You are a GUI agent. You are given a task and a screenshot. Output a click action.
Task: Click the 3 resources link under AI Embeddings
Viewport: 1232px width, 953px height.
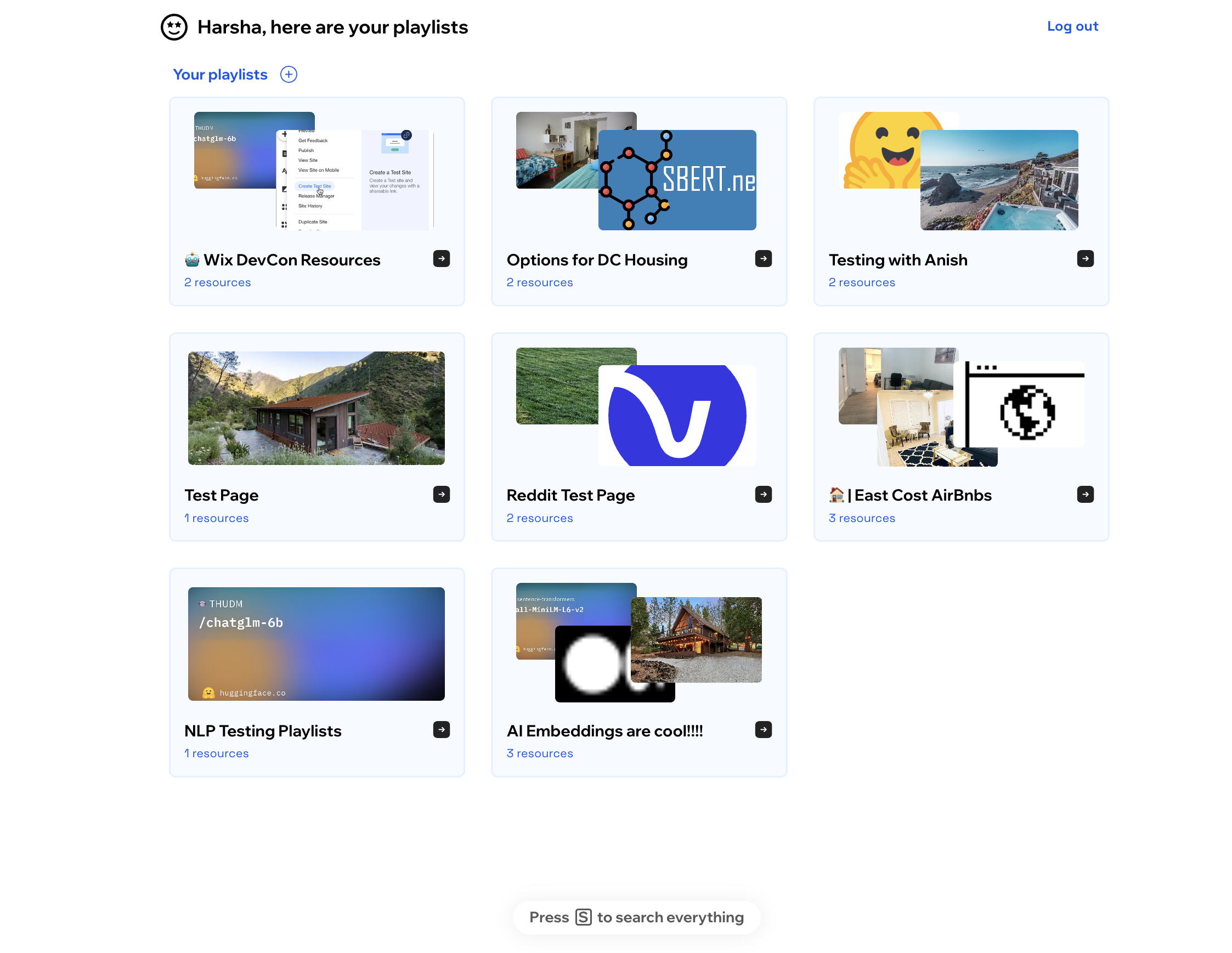tap(539, 753)
